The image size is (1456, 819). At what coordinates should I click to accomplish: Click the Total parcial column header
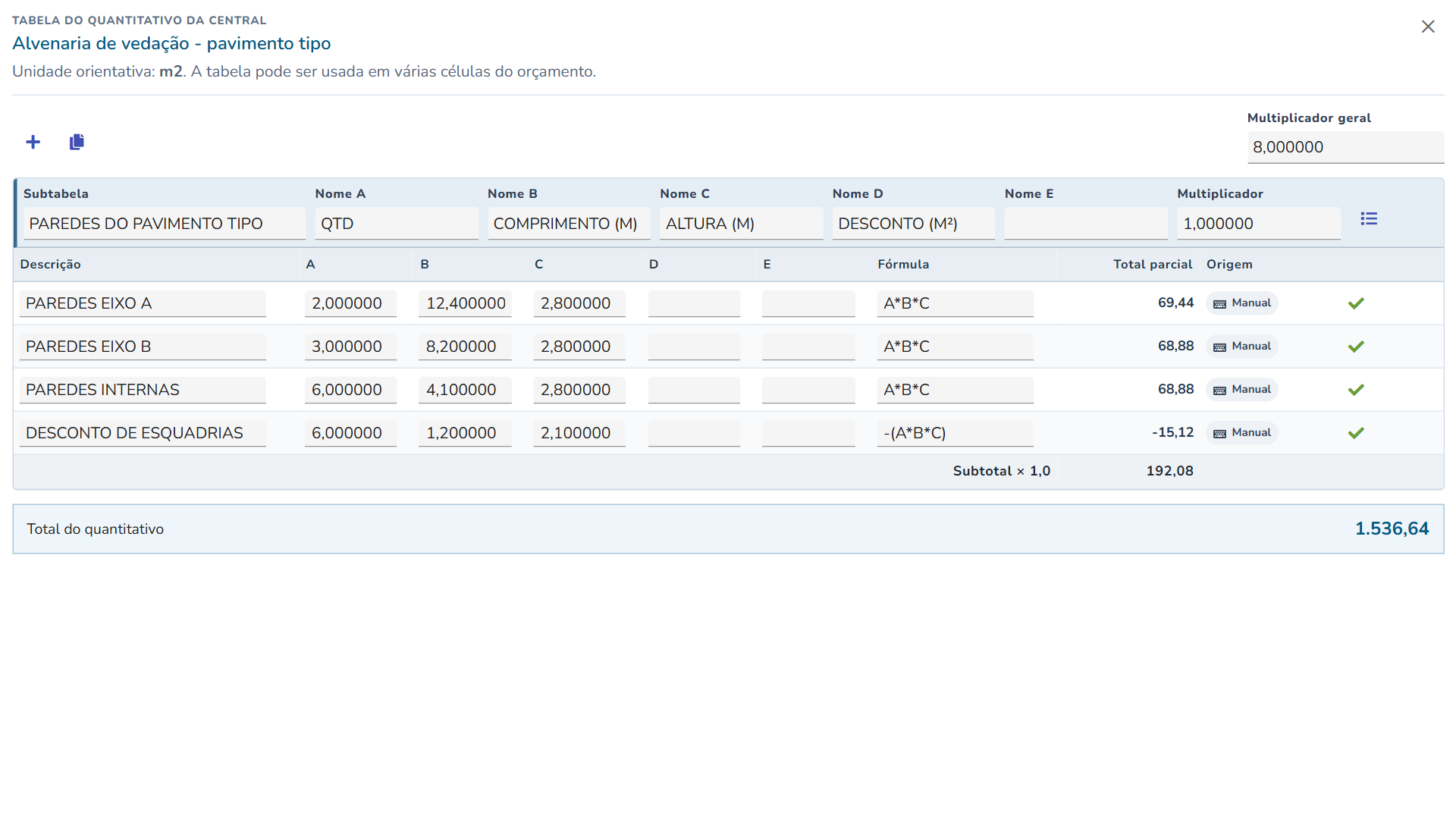[x=1153, y=264]
